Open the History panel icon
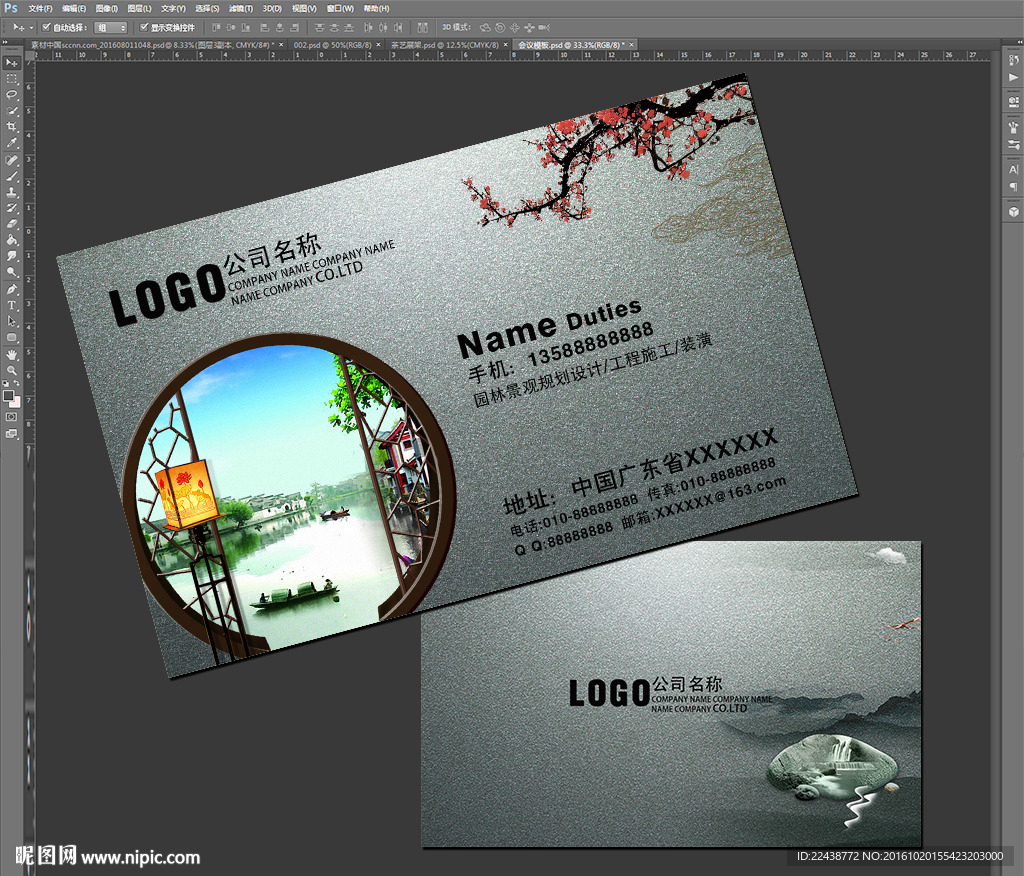1024x876 pixels. (x=1013, y=61)
